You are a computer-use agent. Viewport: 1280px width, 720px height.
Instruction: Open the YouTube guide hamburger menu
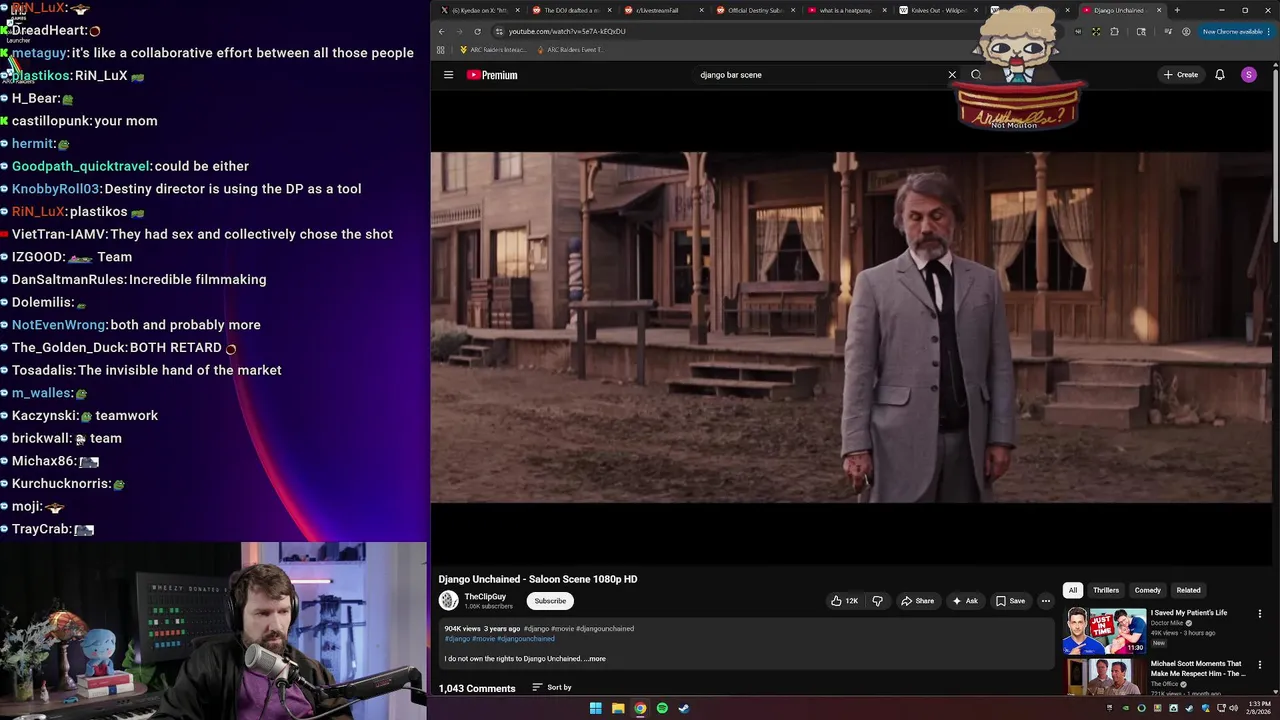click(x=448, y=75)
